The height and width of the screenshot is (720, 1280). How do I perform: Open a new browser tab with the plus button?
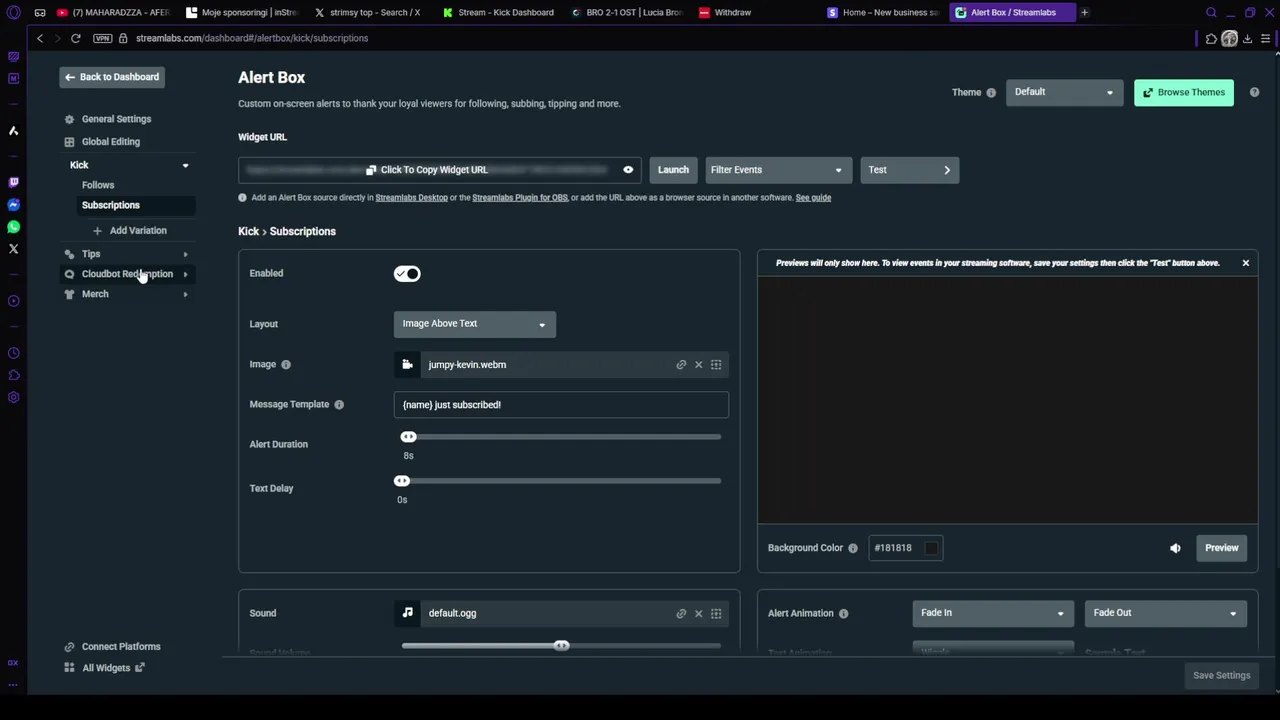[x=1084, y=13]
